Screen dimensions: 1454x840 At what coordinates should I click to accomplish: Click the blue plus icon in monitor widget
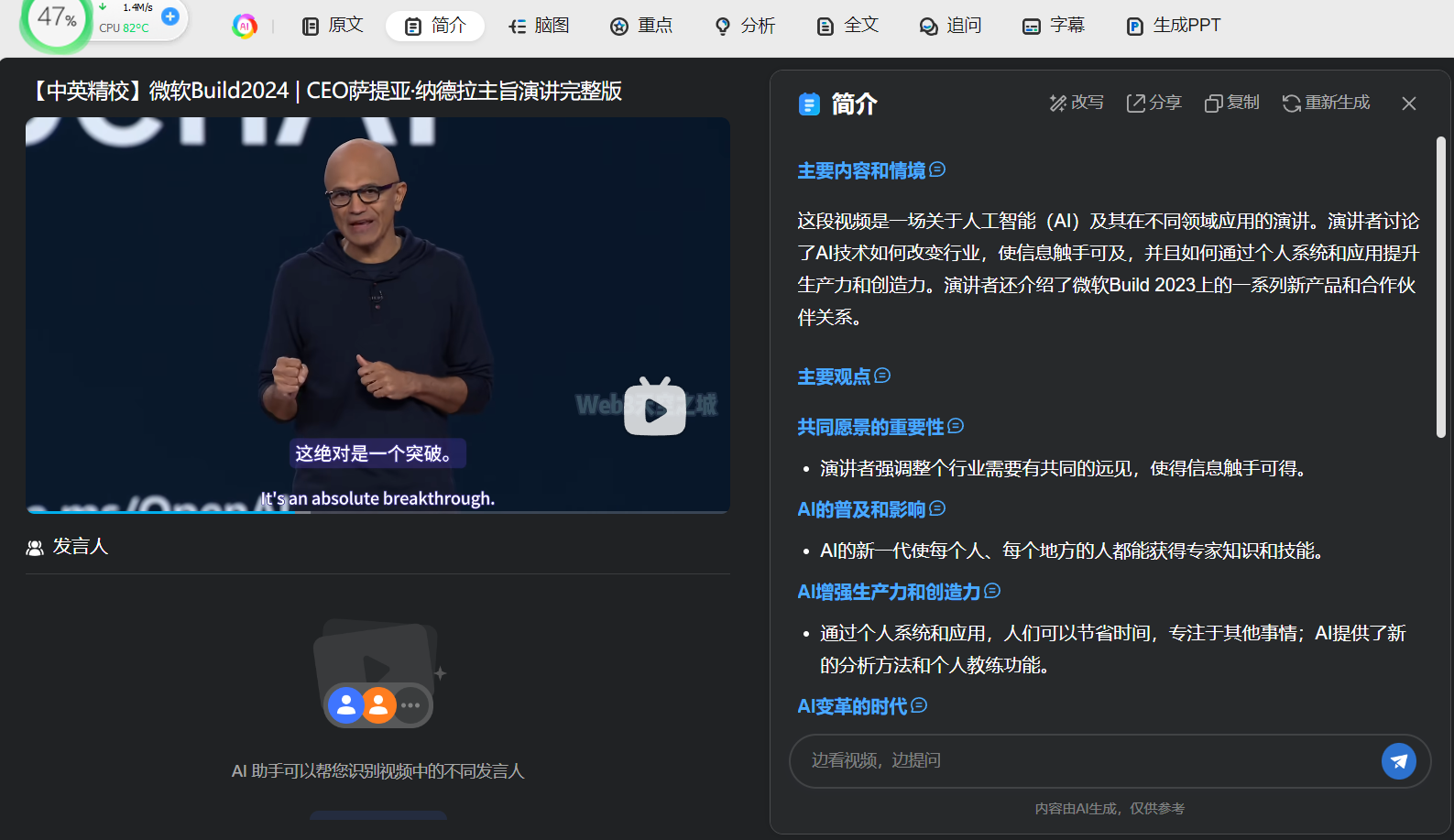click(170, 16)
